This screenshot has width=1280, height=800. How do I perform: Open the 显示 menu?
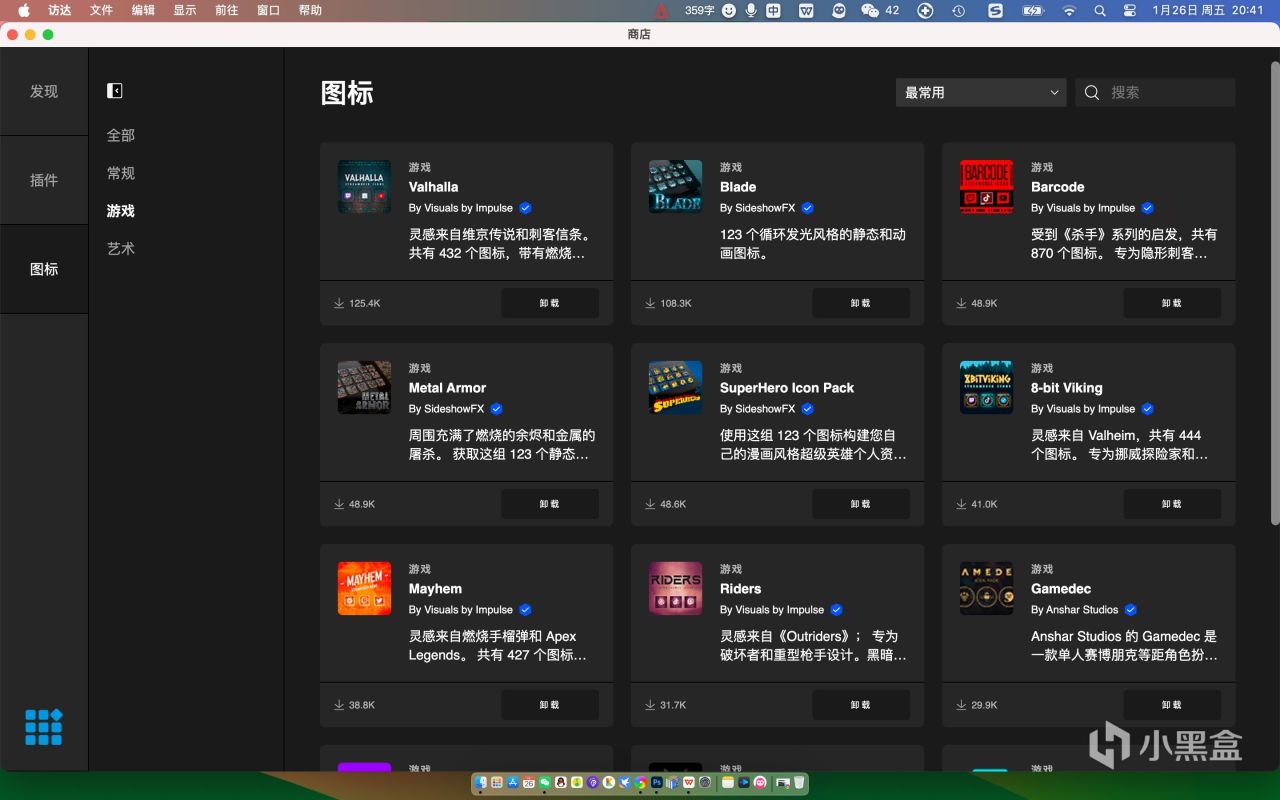[185, 10]
